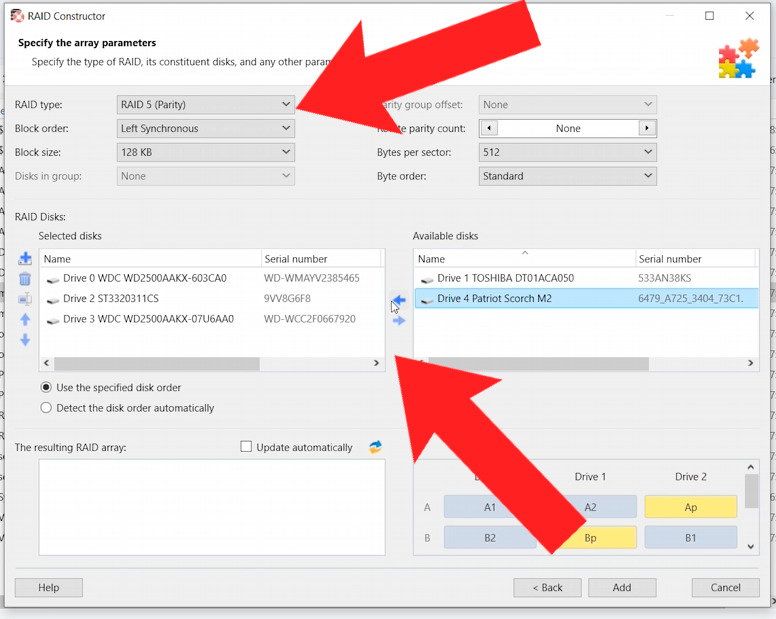Click the add disk plus icon
This screenshot has height=619, width=776.
[x=25, y=258]
